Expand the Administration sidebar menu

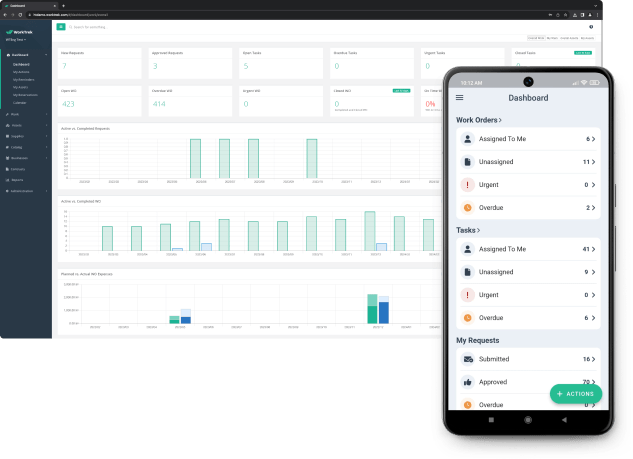25,190
